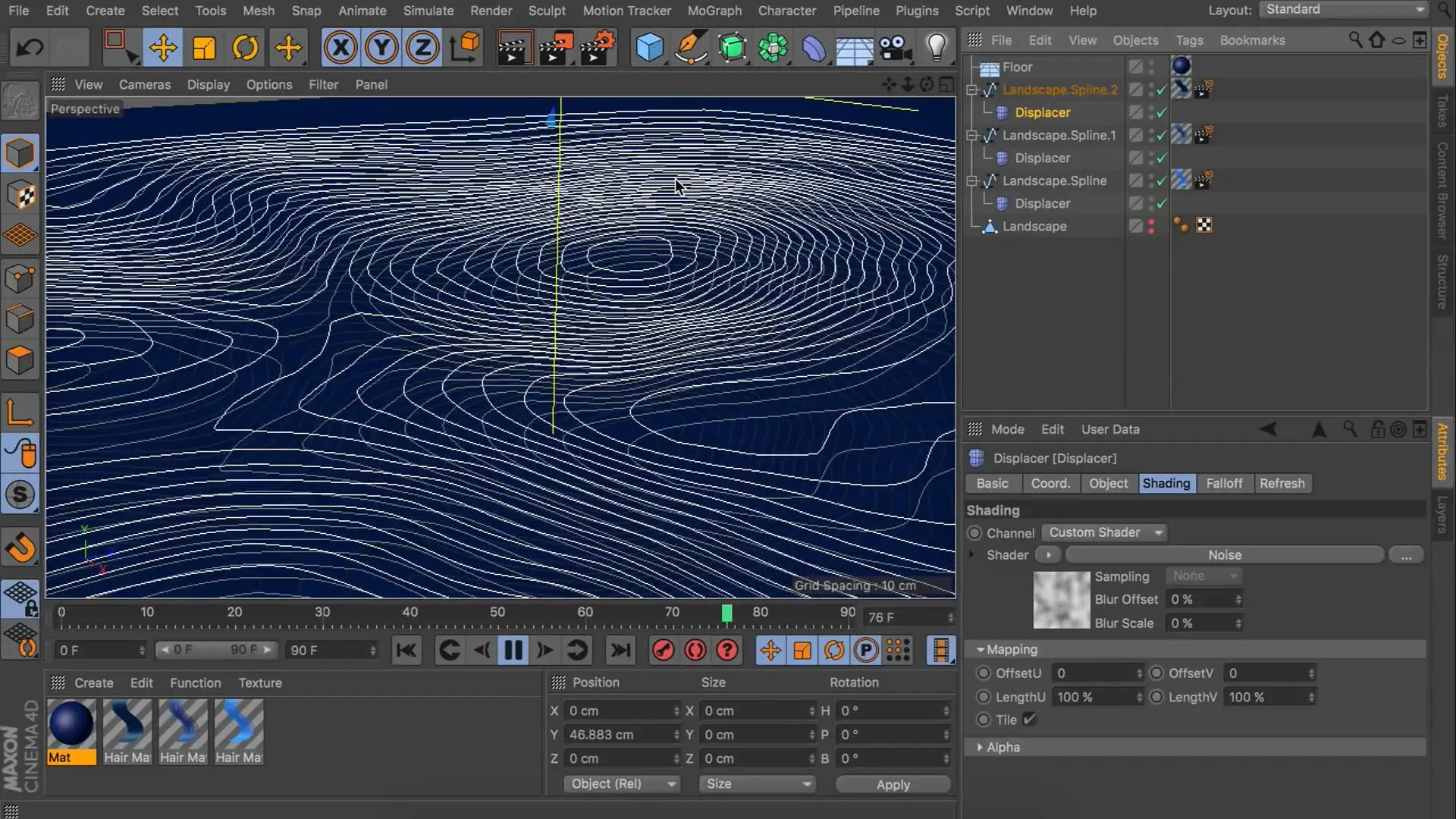Toggle Z axis lock

tap(422, 49)
